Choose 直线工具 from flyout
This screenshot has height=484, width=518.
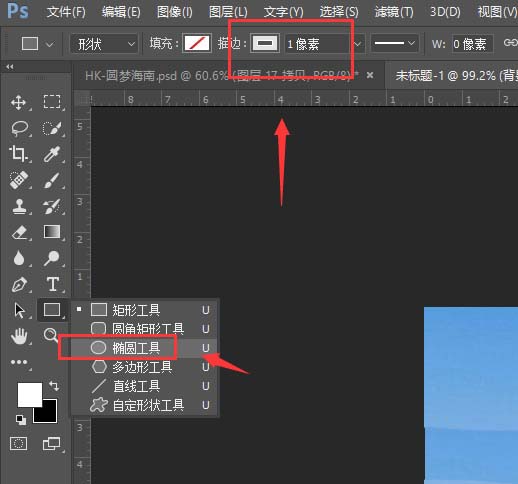pos(145,386)
